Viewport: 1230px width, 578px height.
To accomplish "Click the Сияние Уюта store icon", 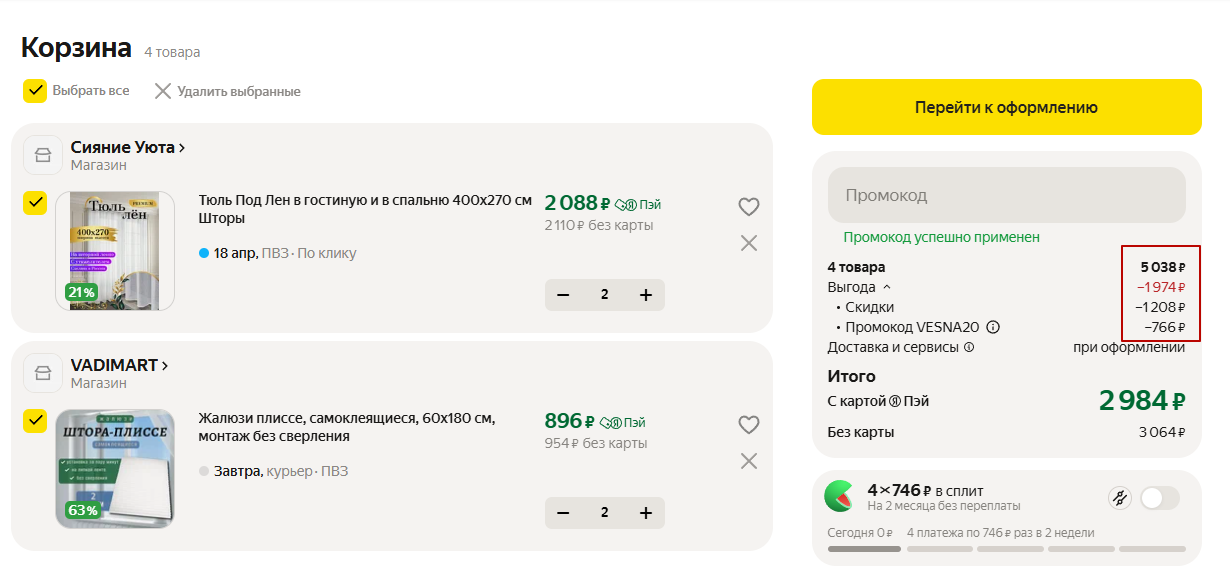I will [42, 155].
